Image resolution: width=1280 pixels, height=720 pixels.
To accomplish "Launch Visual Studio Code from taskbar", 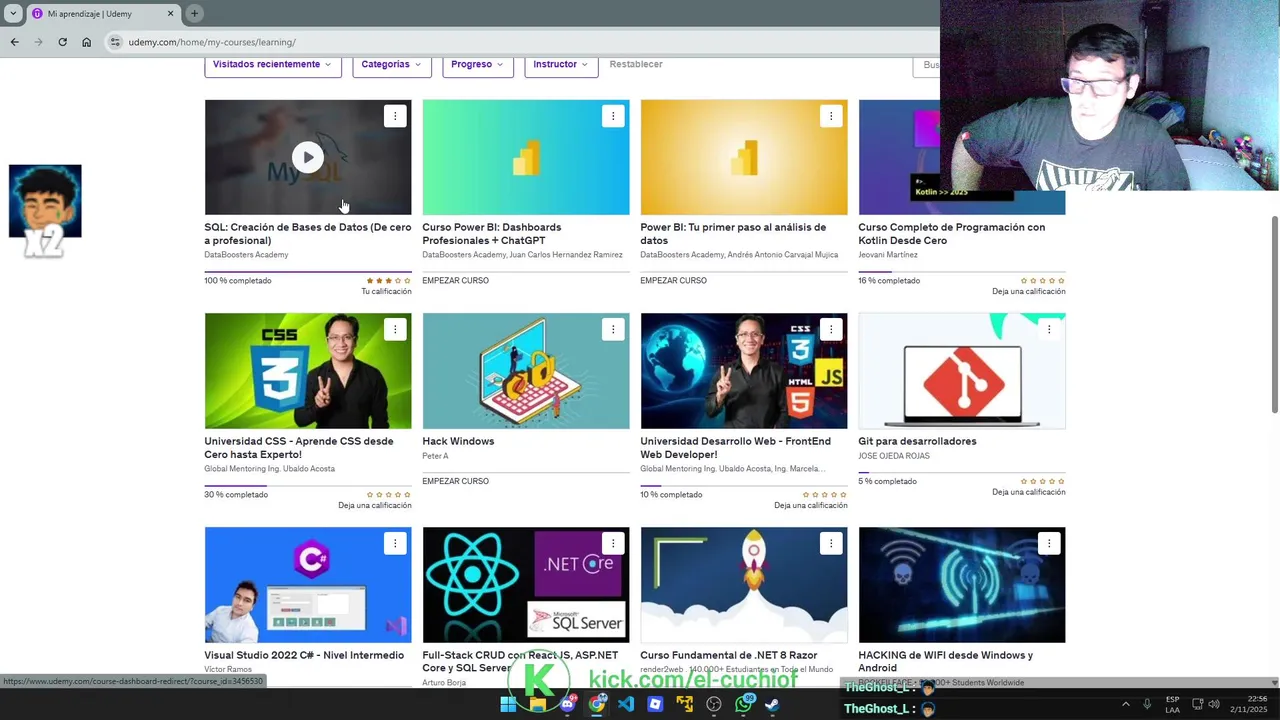I will pos(626,704).
